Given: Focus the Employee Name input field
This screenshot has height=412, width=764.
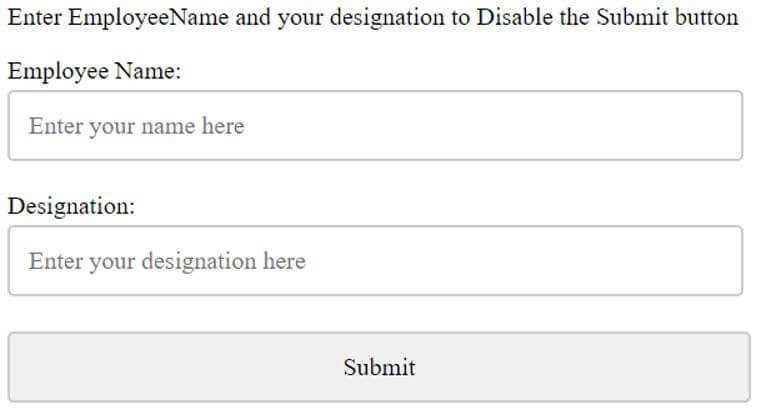Looking at the screenshot, I should pos(375,126).
